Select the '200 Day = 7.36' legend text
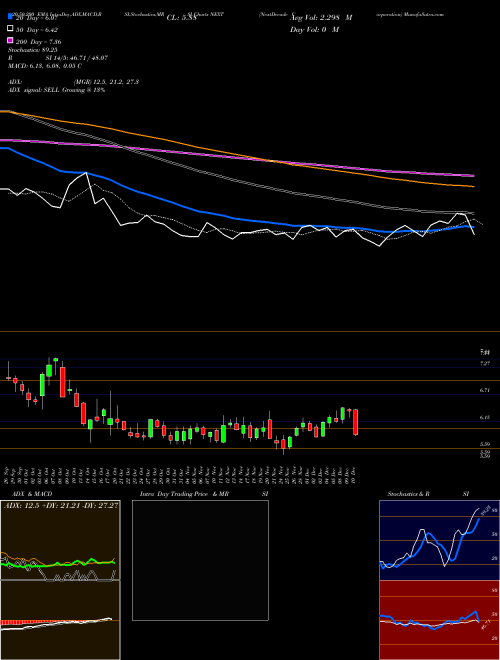 tap(39, 42)
